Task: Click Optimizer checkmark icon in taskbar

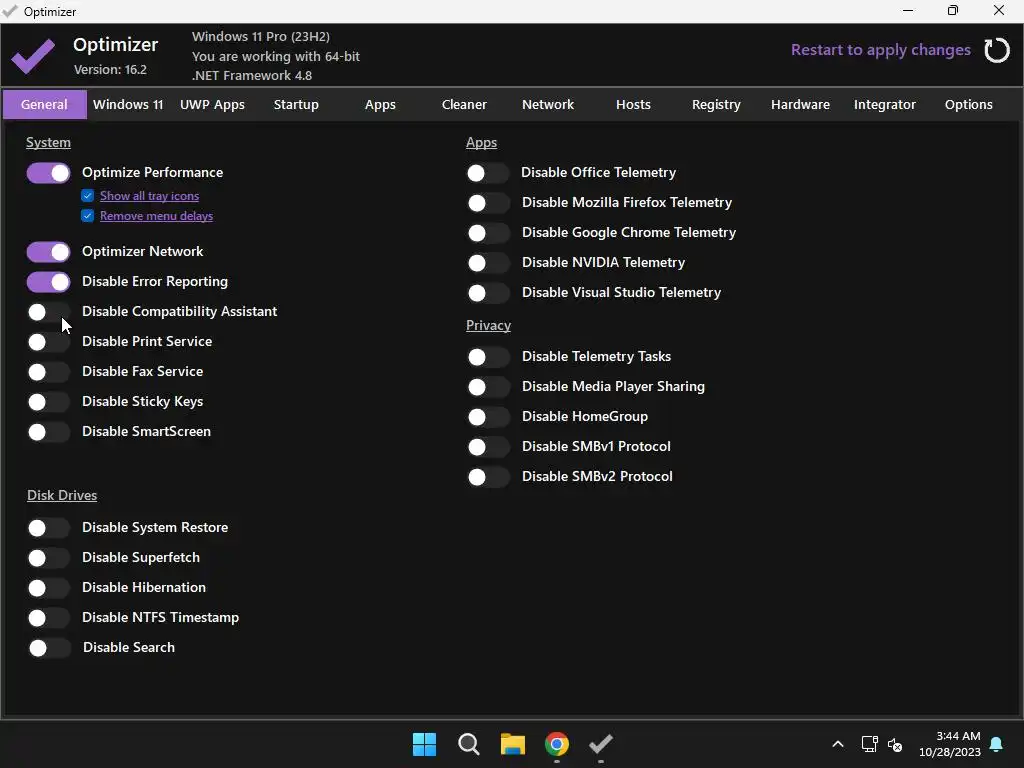Action: (x=601, y=744)
